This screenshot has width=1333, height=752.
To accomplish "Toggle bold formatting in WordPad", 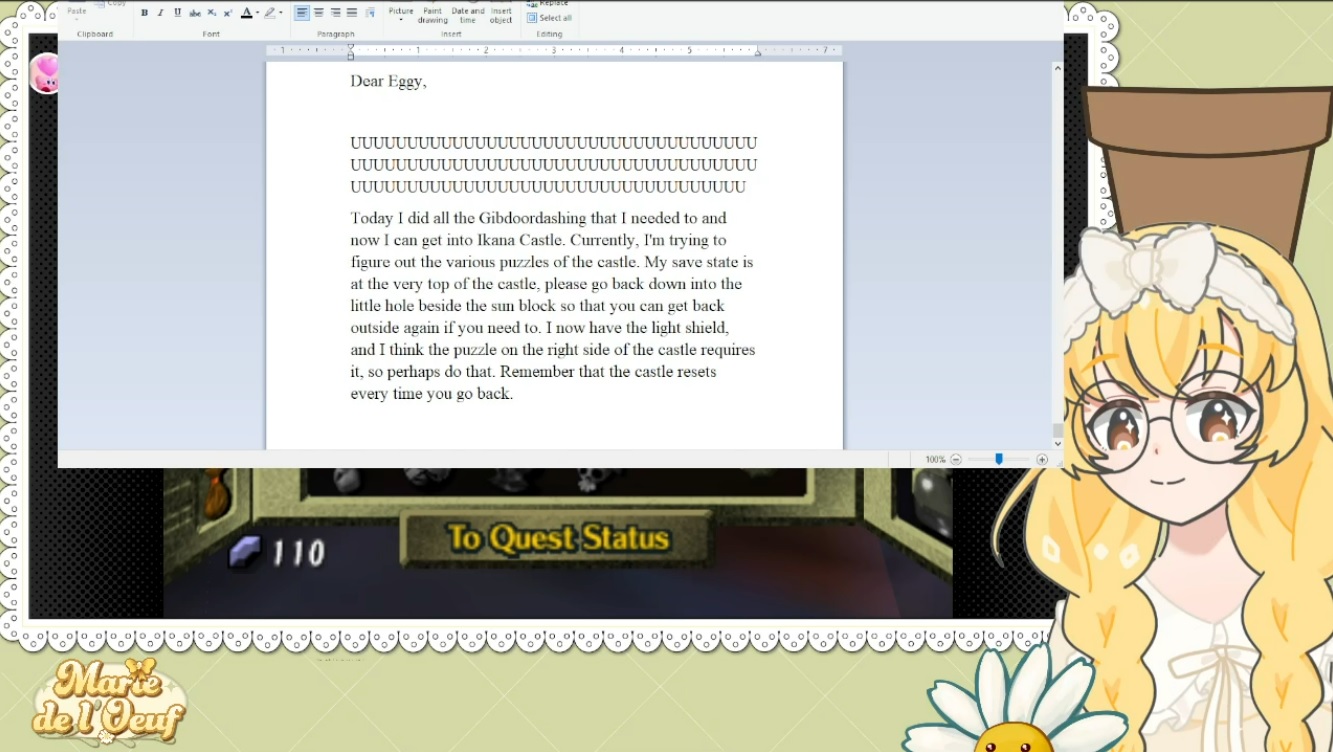I will point(144,13).
